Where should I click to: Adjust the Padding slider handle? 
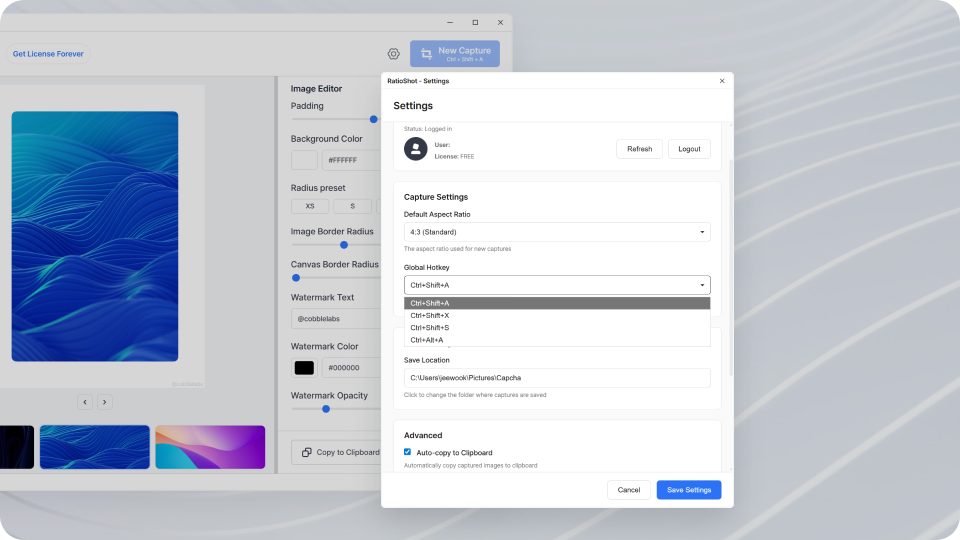point(373,119)
